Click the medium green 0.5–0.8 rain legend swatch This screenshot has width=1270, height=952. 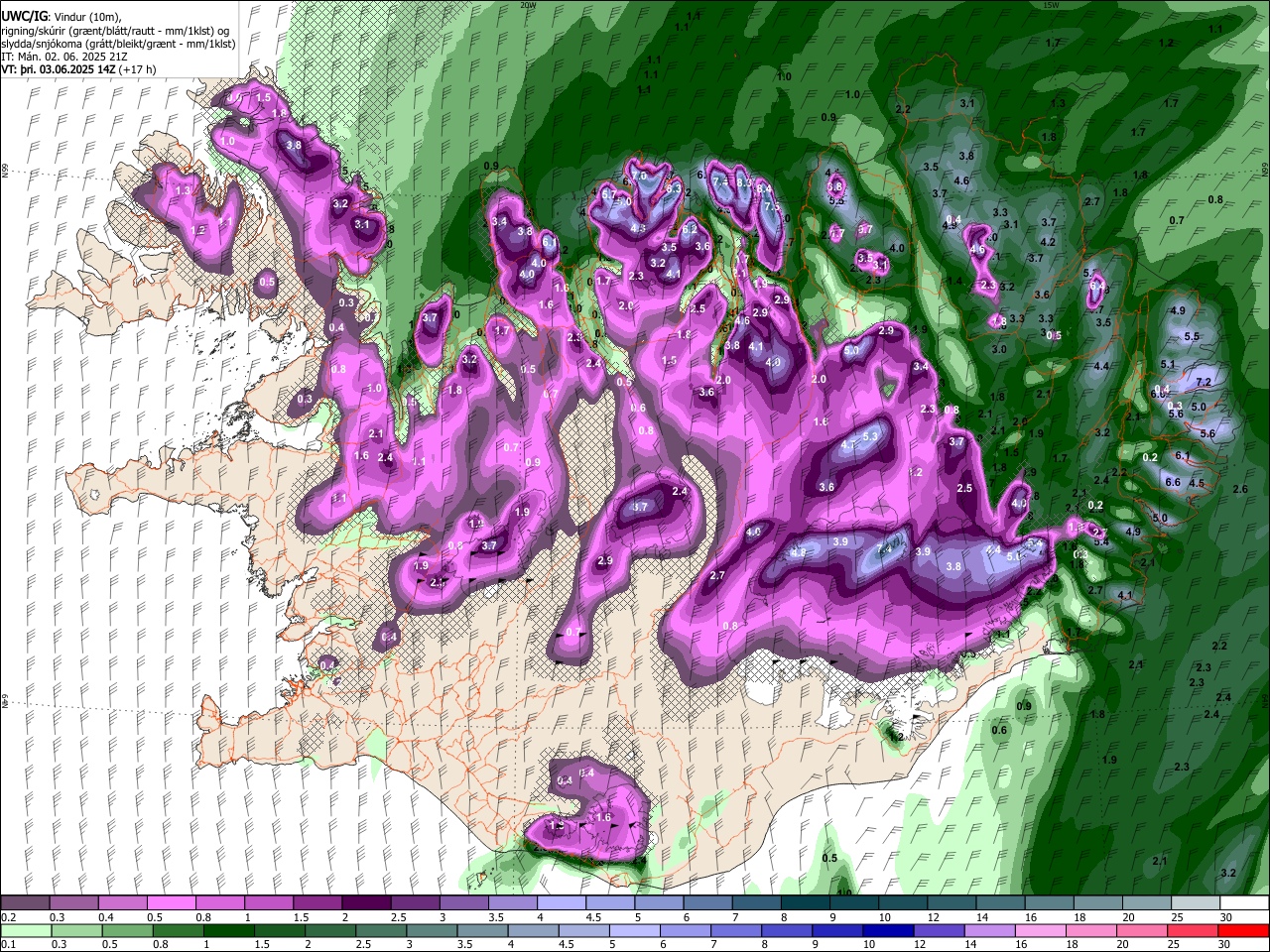point(128,930)
